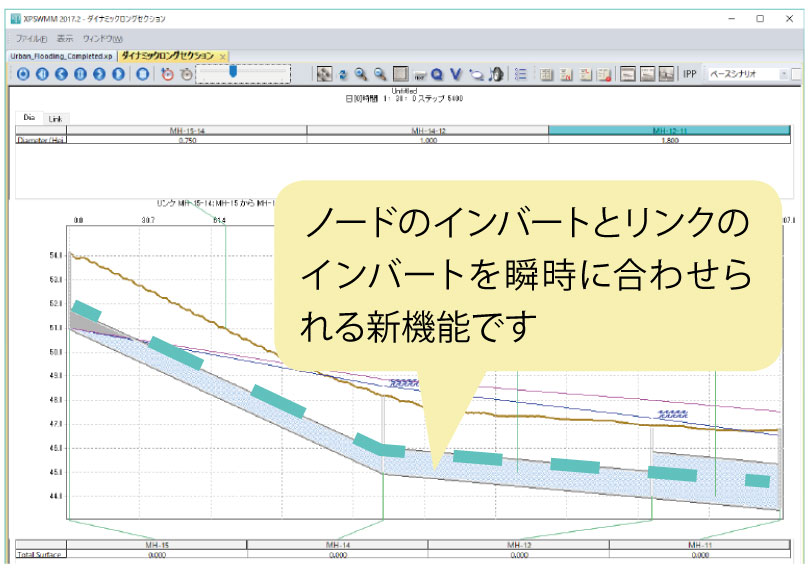
Task: Open the 表示 menu
Action: click(65, 39)
